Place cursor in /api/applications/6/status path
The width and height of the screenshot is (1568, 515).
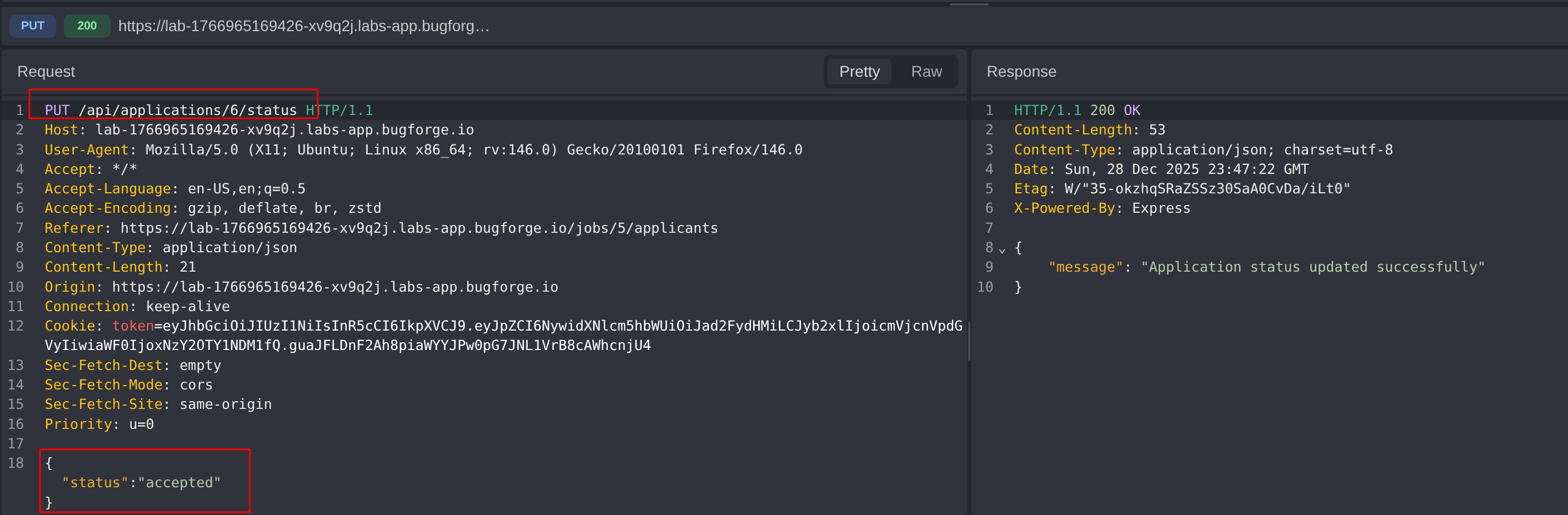(x=187, y=110)
